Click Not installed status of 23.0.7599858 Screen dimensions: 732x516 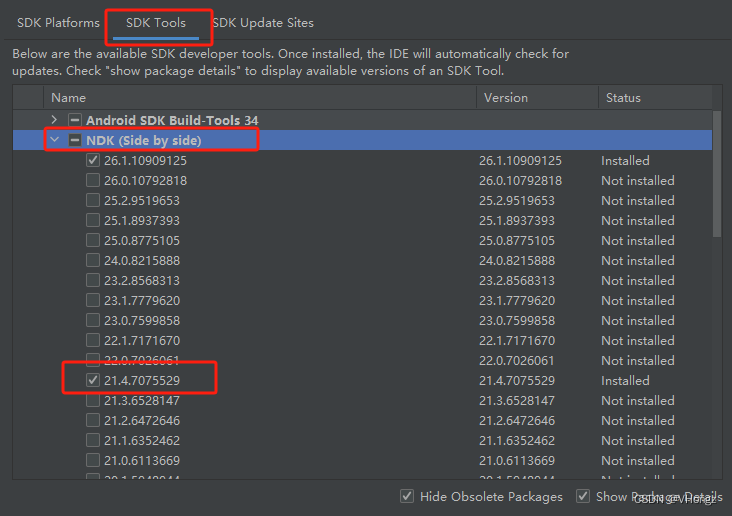pyautogui.click(x=638, y=321)
